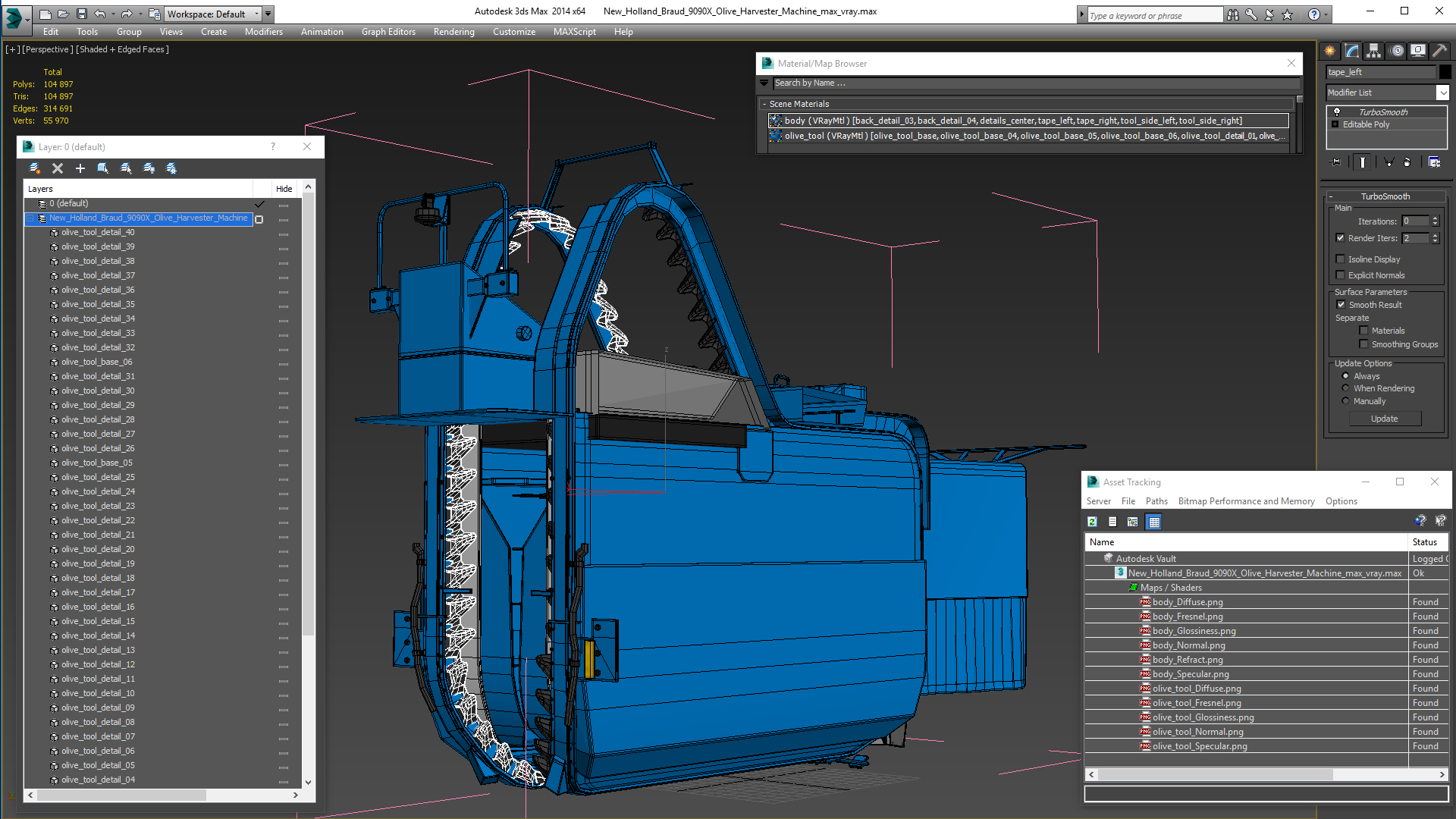This screenshot has width=1456, height=819.
Task: Click the TurboSmooth Update button
Action: 1384,419
